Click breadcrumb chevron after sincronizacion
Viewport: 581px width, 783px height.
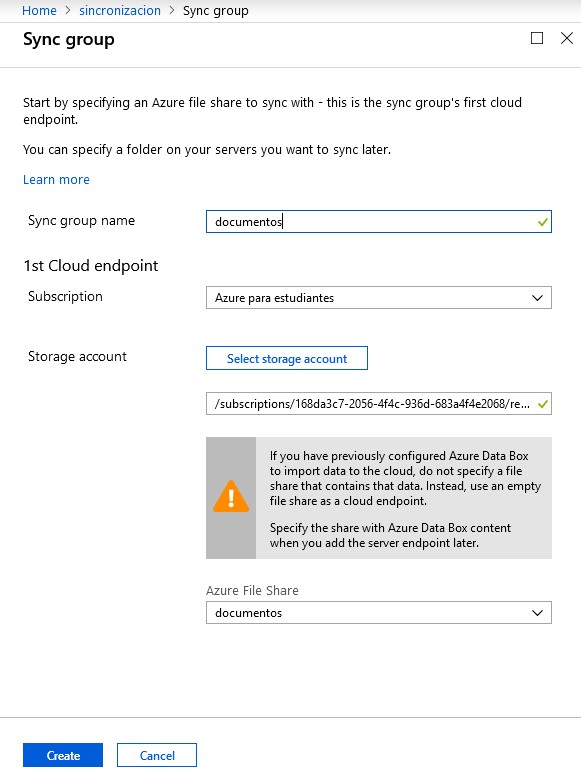pyautogui.click(x=172, y=10)
